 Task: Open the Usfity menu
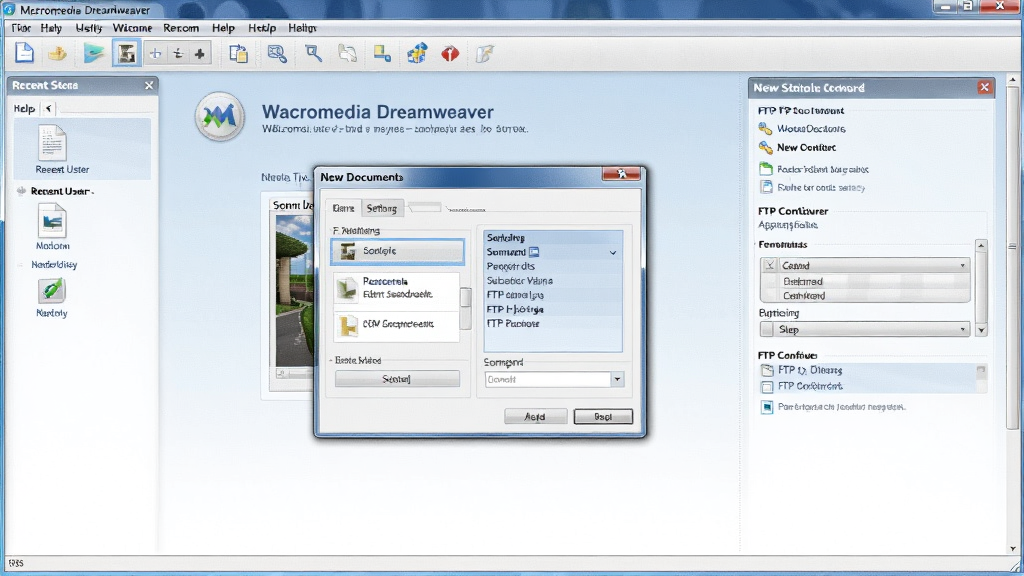(88, 28)
